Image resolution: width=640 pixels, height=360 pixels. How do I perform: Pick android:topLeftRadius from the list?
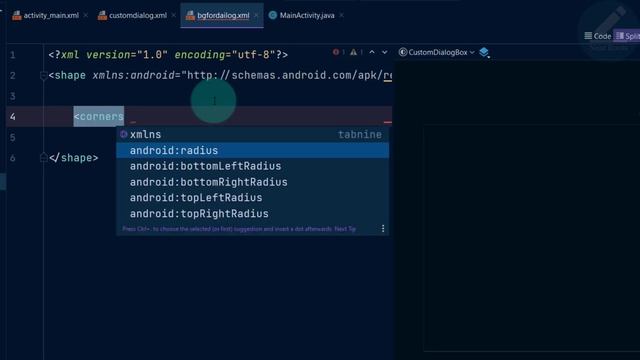pyautogui.click(x=253, y=198)
